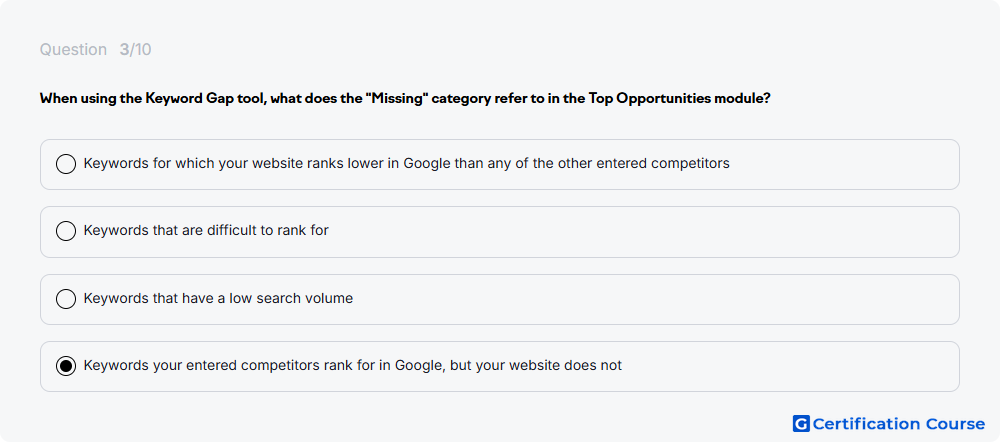The height and width of the screenshot is (442, 1000).
Task: Pick the low search volume radio button
Action: tap(66, 298)
